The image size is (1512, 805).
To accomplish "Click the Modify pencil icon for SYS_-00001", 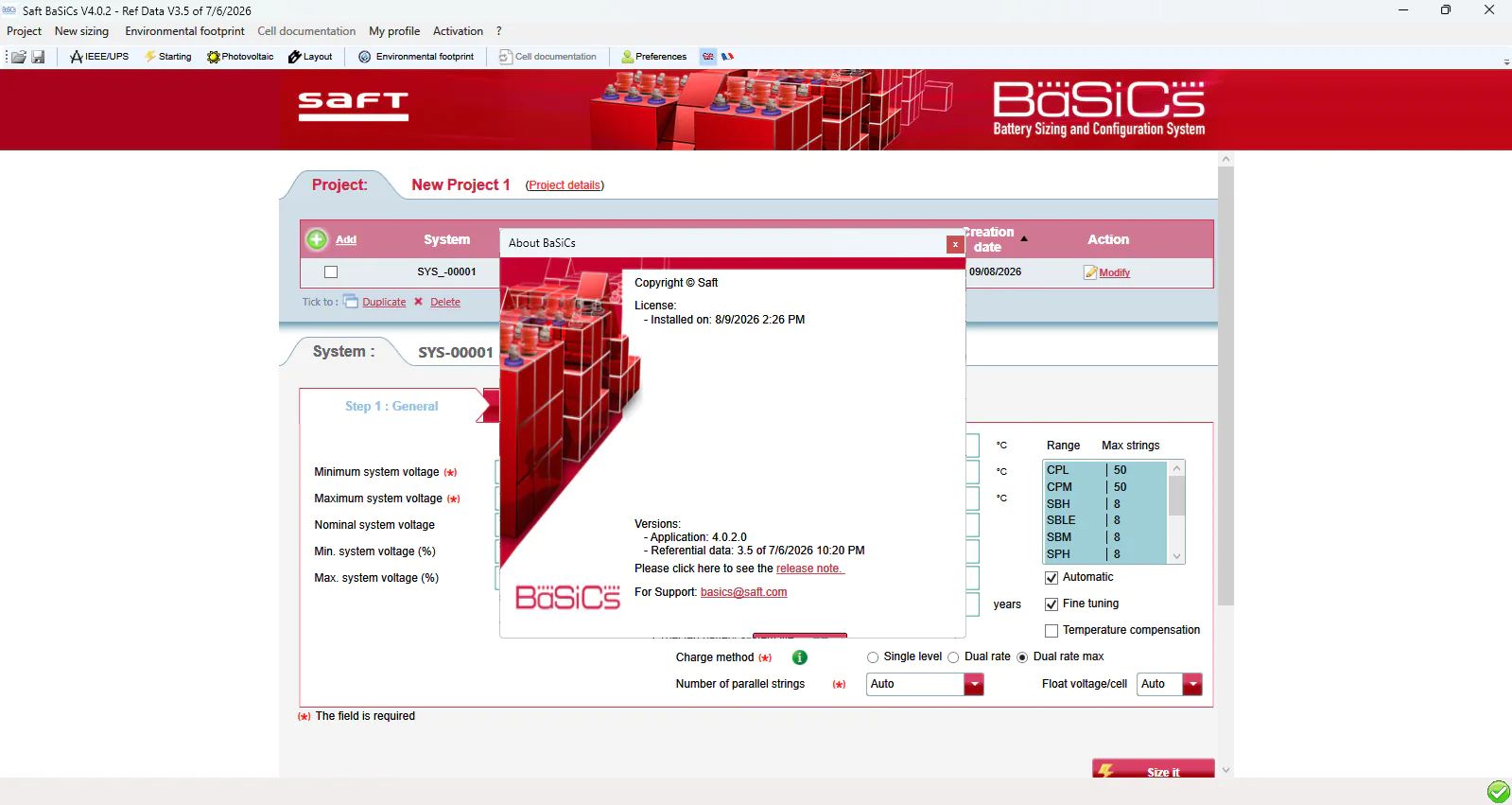I will coord(1090,272).
